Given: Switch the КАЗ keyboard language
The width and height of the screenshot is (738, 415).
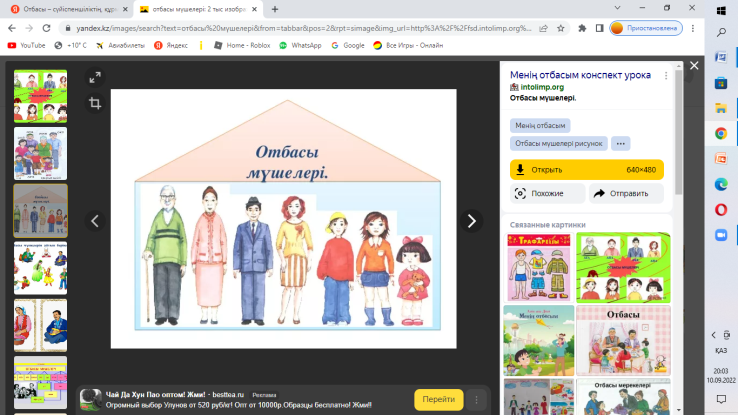Looking at the screenshot, I should coord(721,351).
